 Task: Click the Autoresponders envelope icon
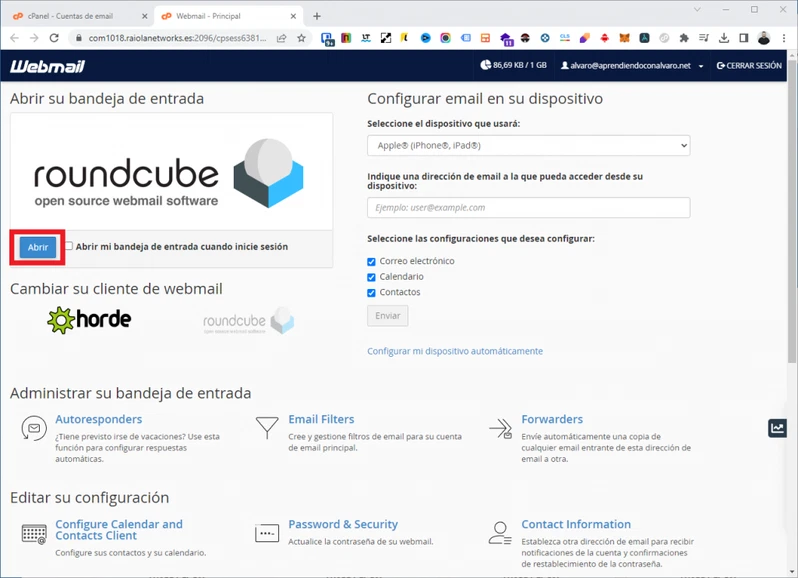[x=34, y=428]
